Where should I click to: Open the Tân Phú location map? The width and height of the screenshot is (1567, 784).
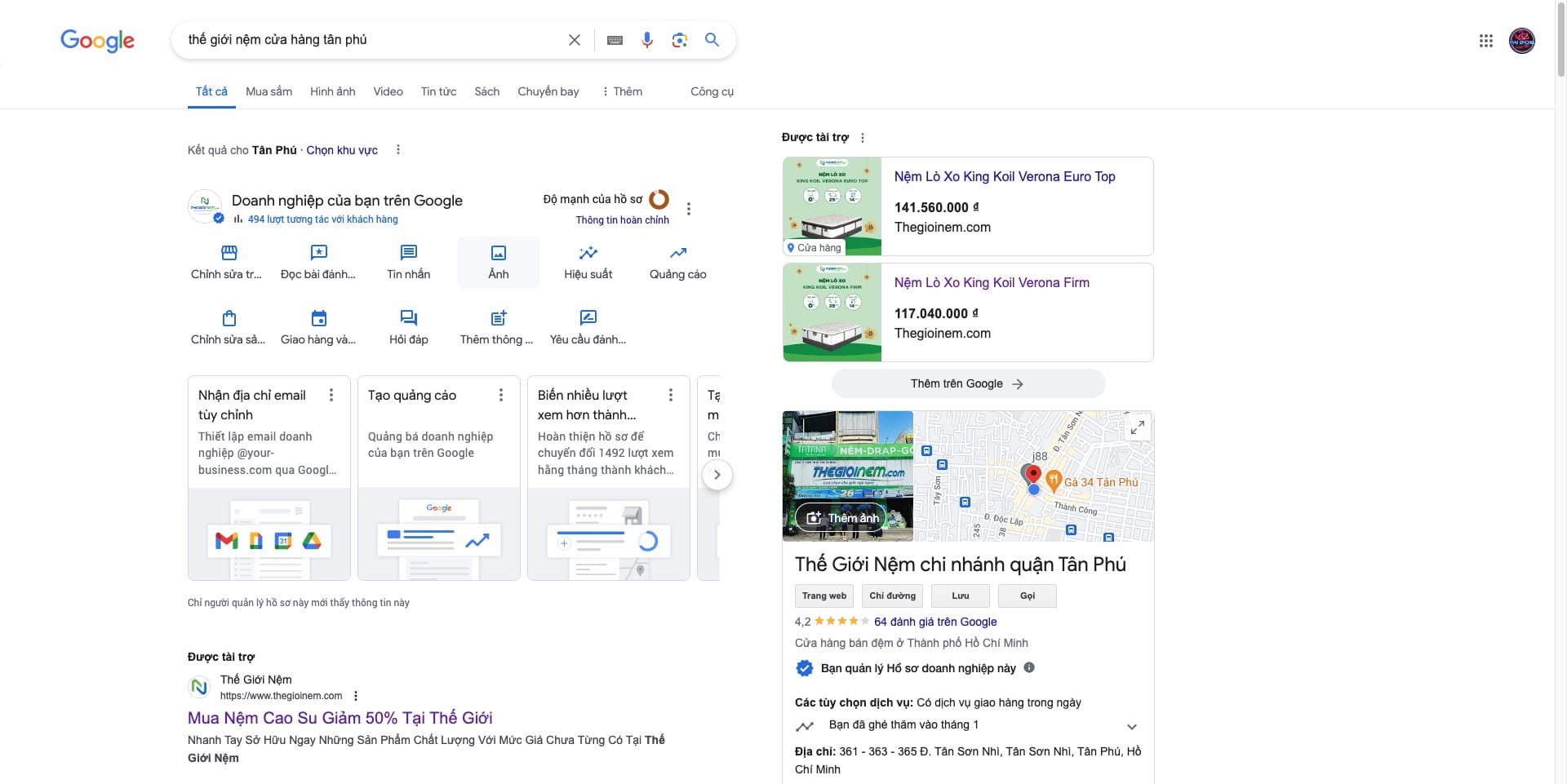point(1033,476)
